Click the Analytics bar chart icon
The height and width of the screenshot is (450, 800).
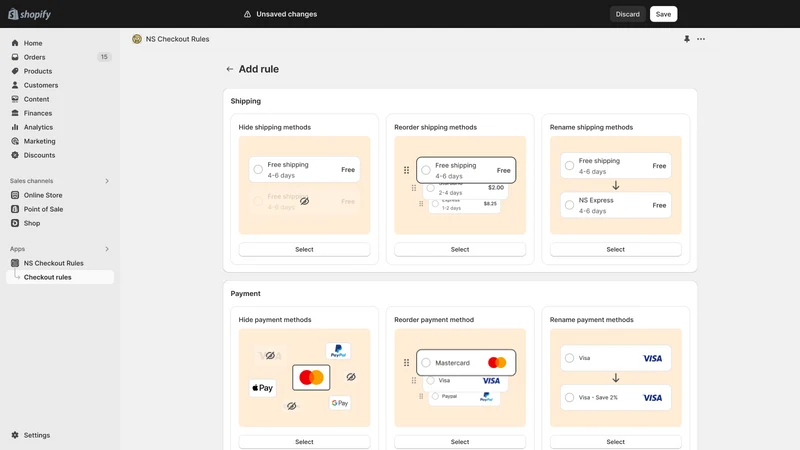click(15, 127)
